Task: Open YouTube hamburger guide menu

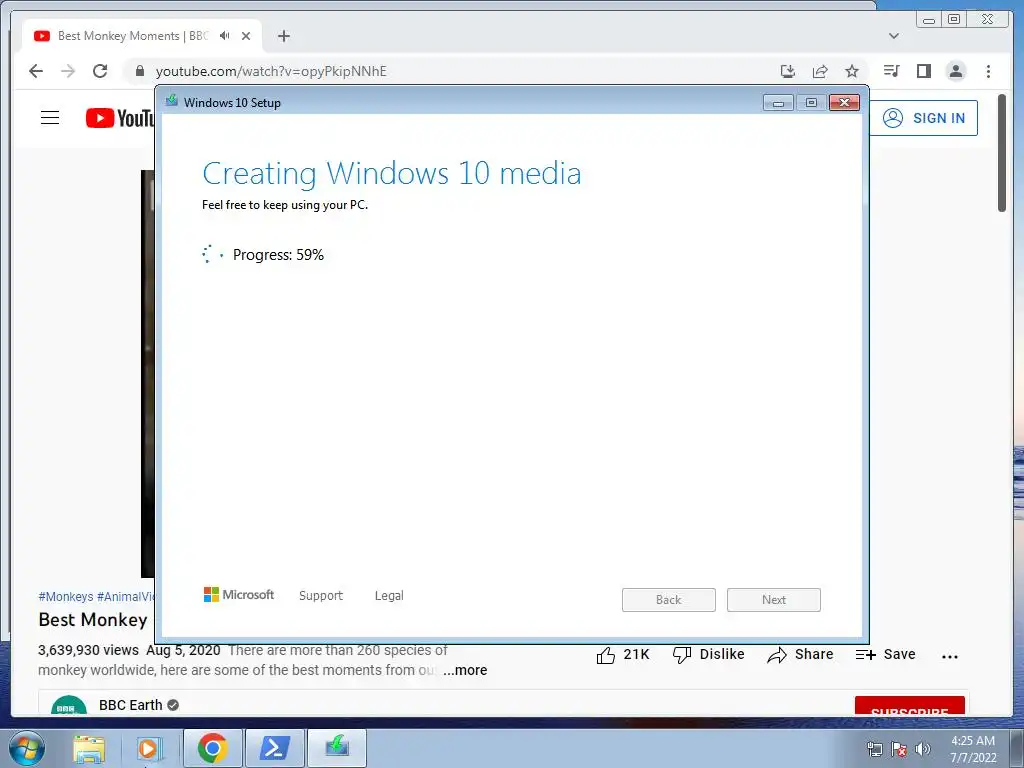Action: pyautogui.click(x=50, y=118)
